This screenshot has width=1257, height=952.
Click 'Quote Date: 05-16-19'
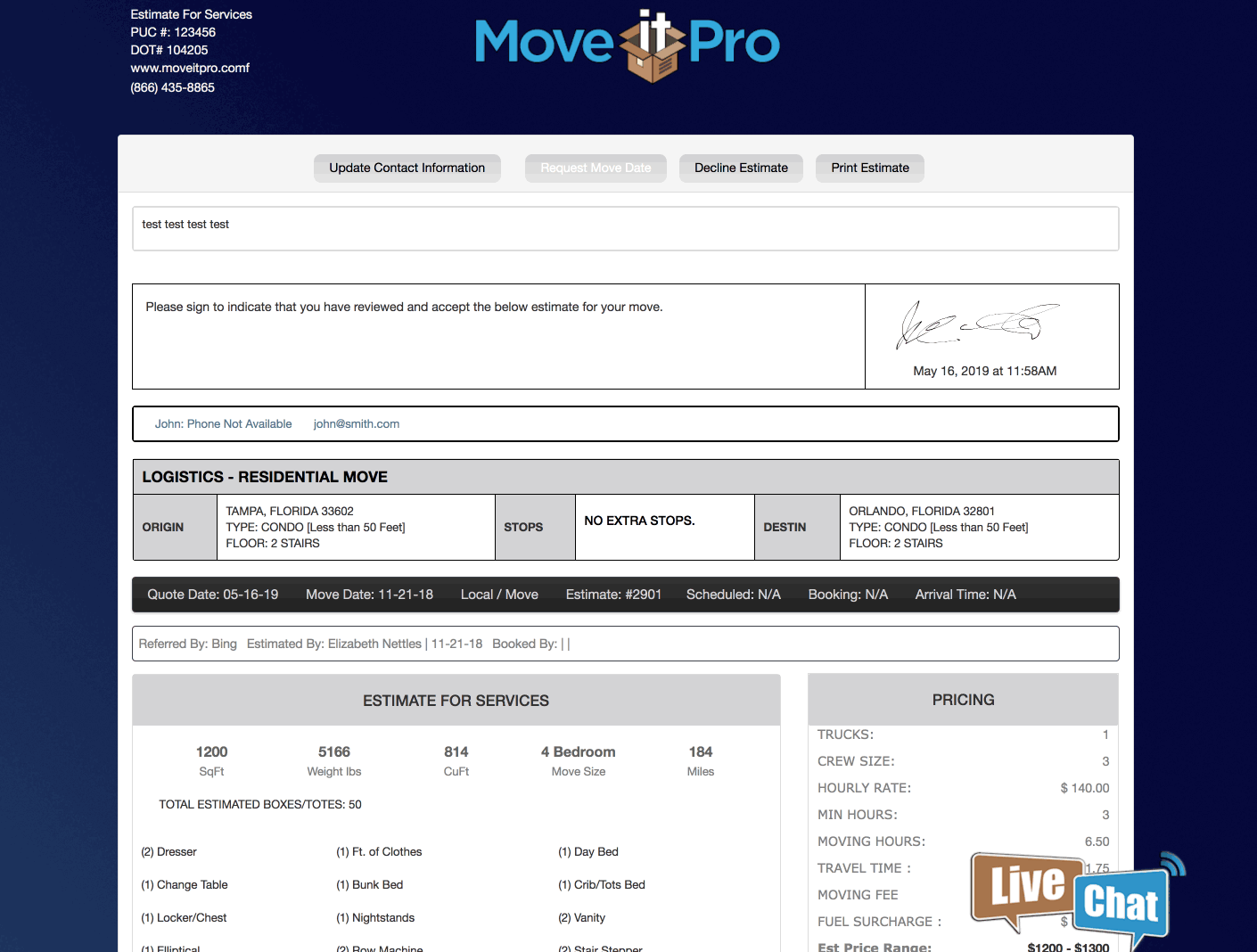(x=213, y=595)
